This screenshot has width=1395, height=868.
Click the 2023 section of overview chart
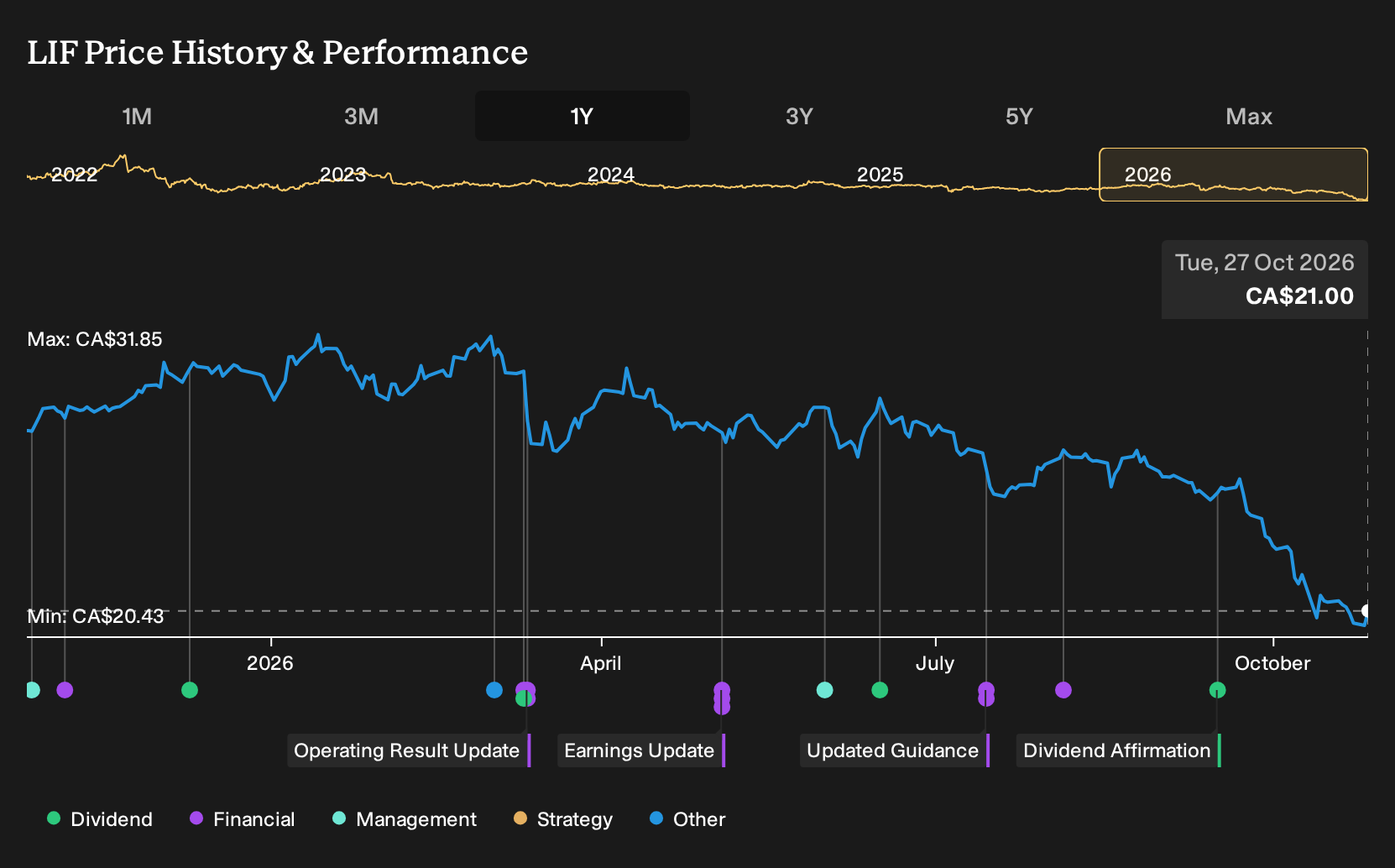pyautogui.click(x=343, y=175)
